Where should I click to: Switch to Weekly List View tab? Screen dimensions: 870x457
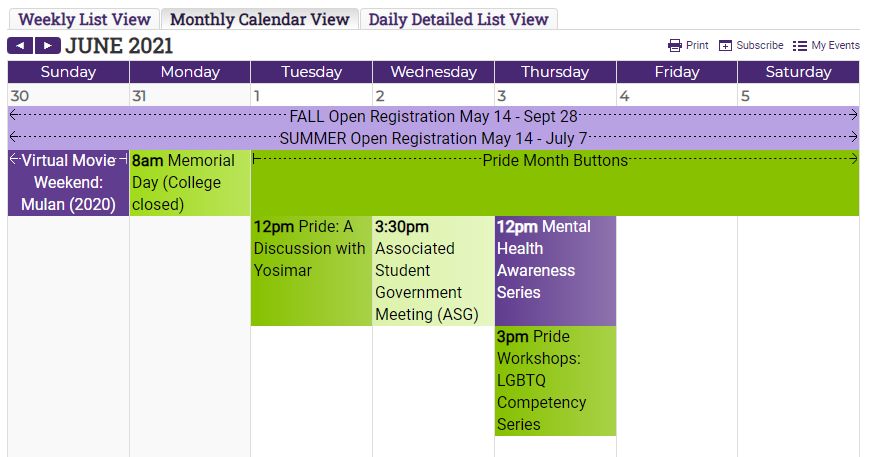click(x=84, y=19)
